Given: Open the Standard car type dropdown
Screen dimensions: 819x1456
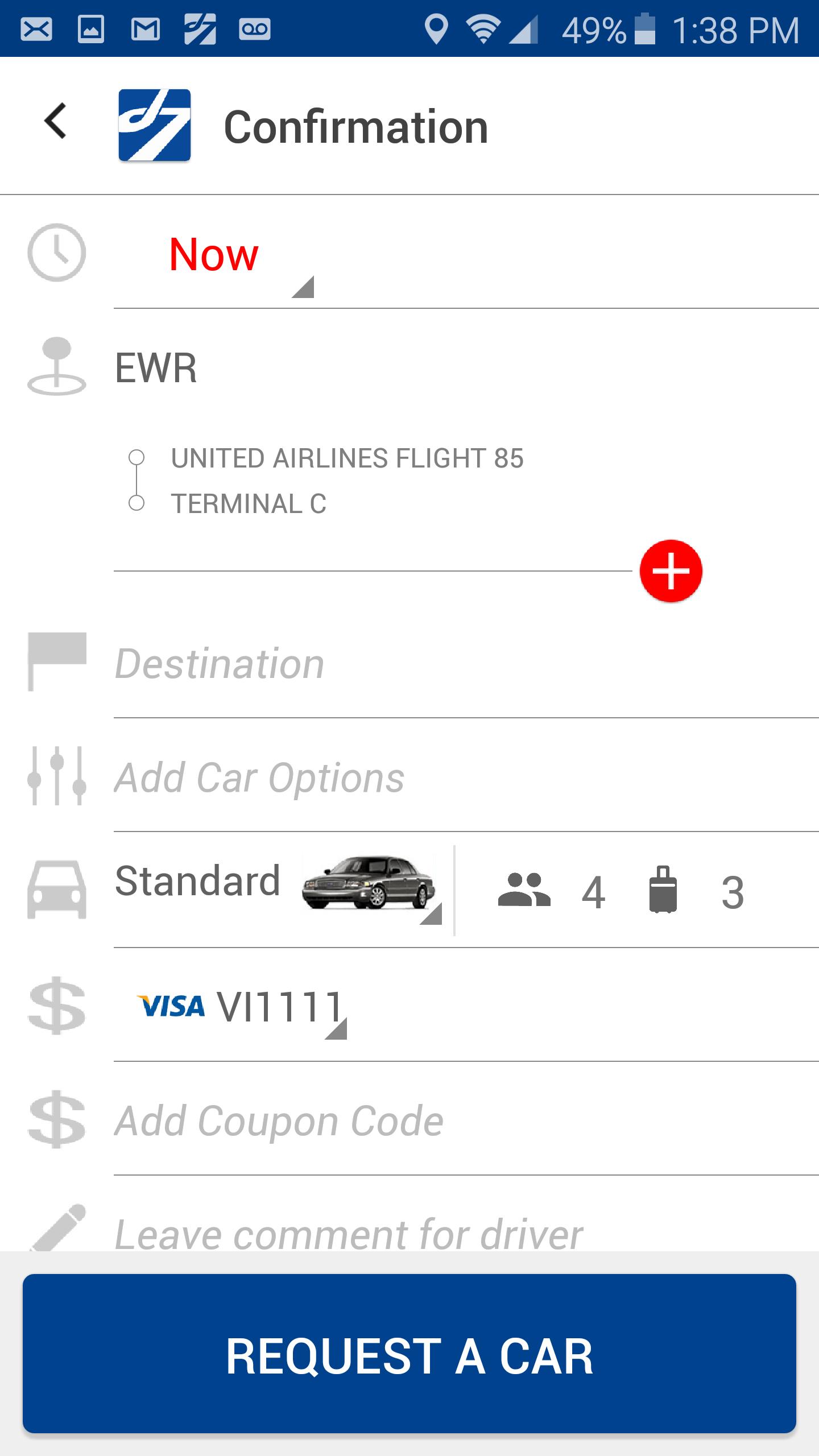Looking at the screenshot, I should 279,887.
